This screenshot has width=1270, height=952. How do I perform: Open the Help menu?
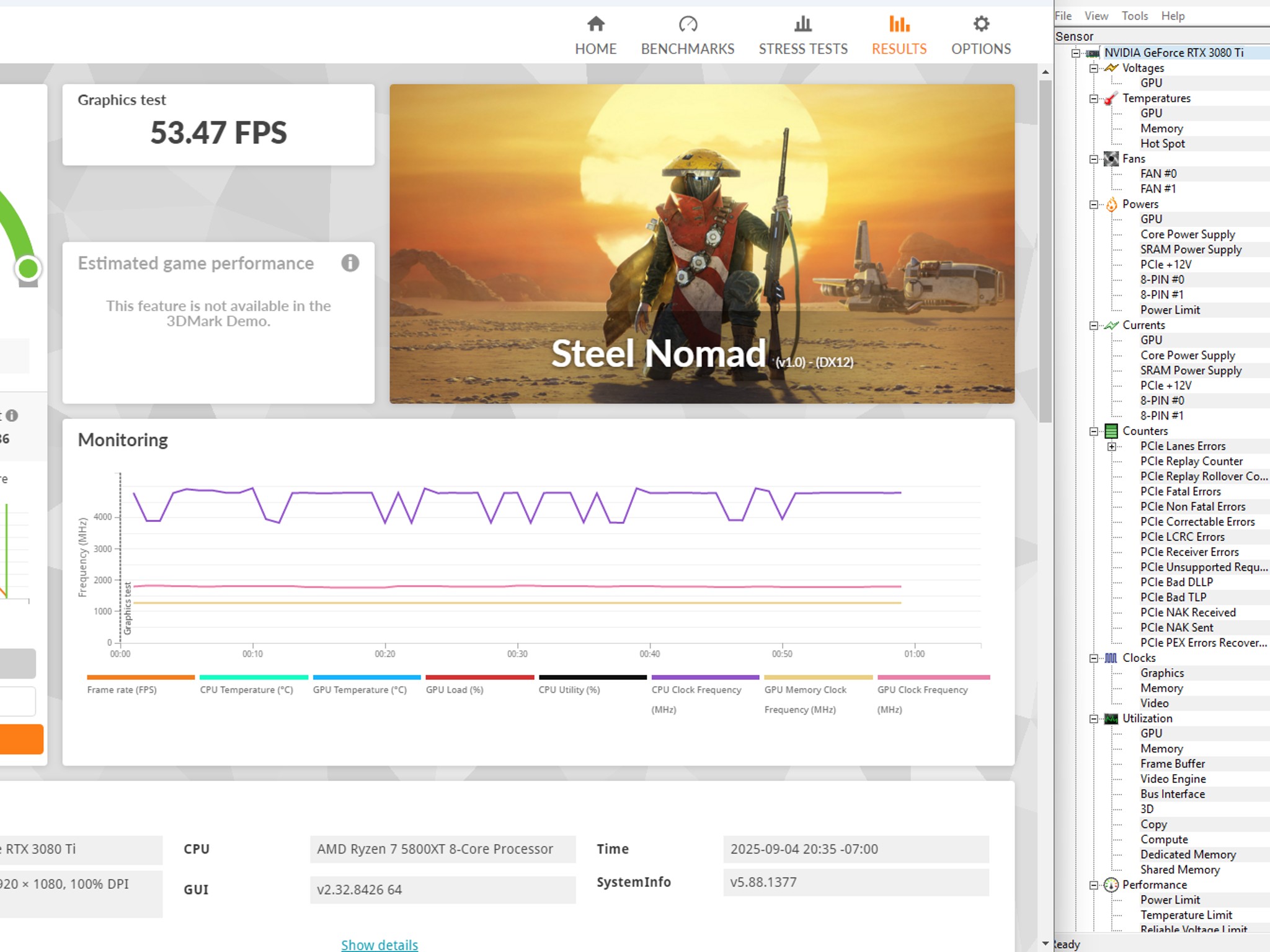point(1173,16)
